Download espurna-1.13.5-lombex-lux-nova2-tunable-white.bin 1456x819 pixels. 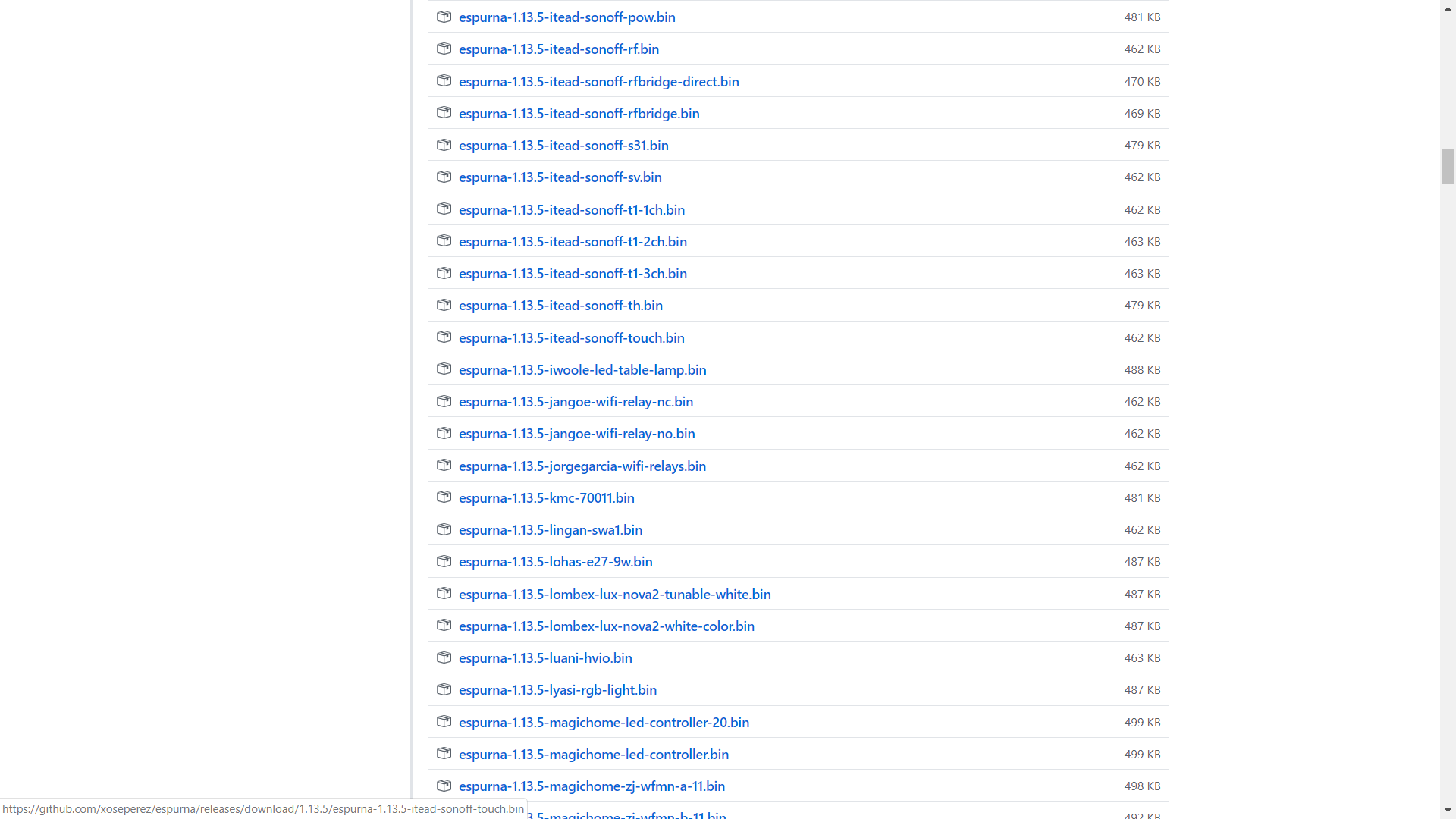tap(614, 595)
